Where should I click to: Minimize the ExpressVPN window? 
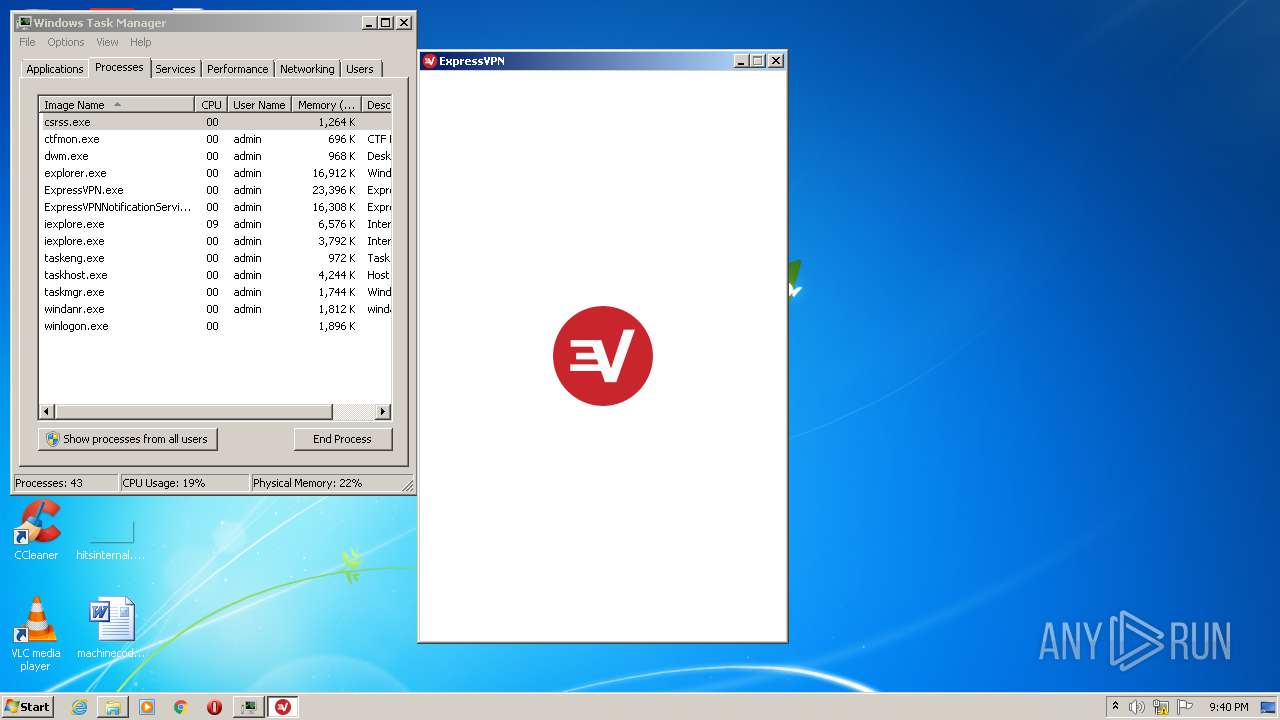(x=741, y=61)
